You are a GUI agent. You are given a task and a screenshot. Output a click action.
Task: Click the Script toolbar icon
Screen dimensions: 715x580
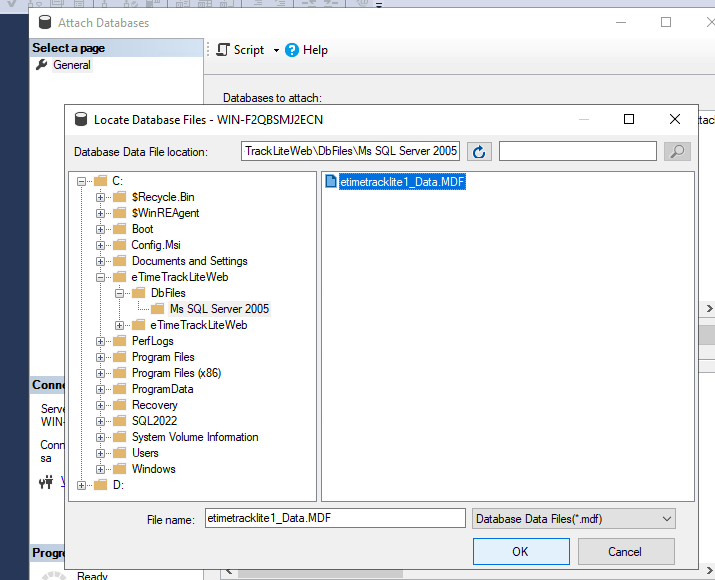pyautogui.click(x=223, y=50)
